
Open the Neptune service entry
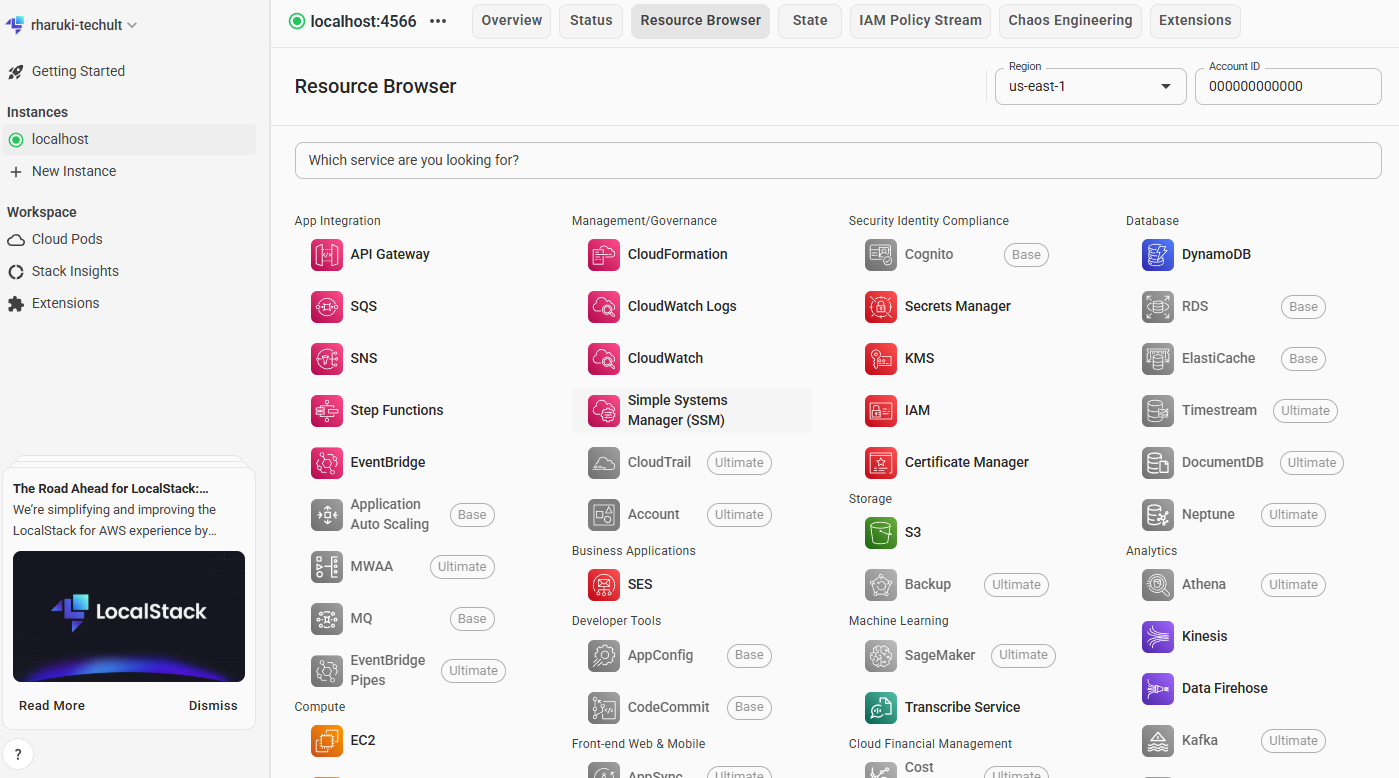click(1208, 515)
